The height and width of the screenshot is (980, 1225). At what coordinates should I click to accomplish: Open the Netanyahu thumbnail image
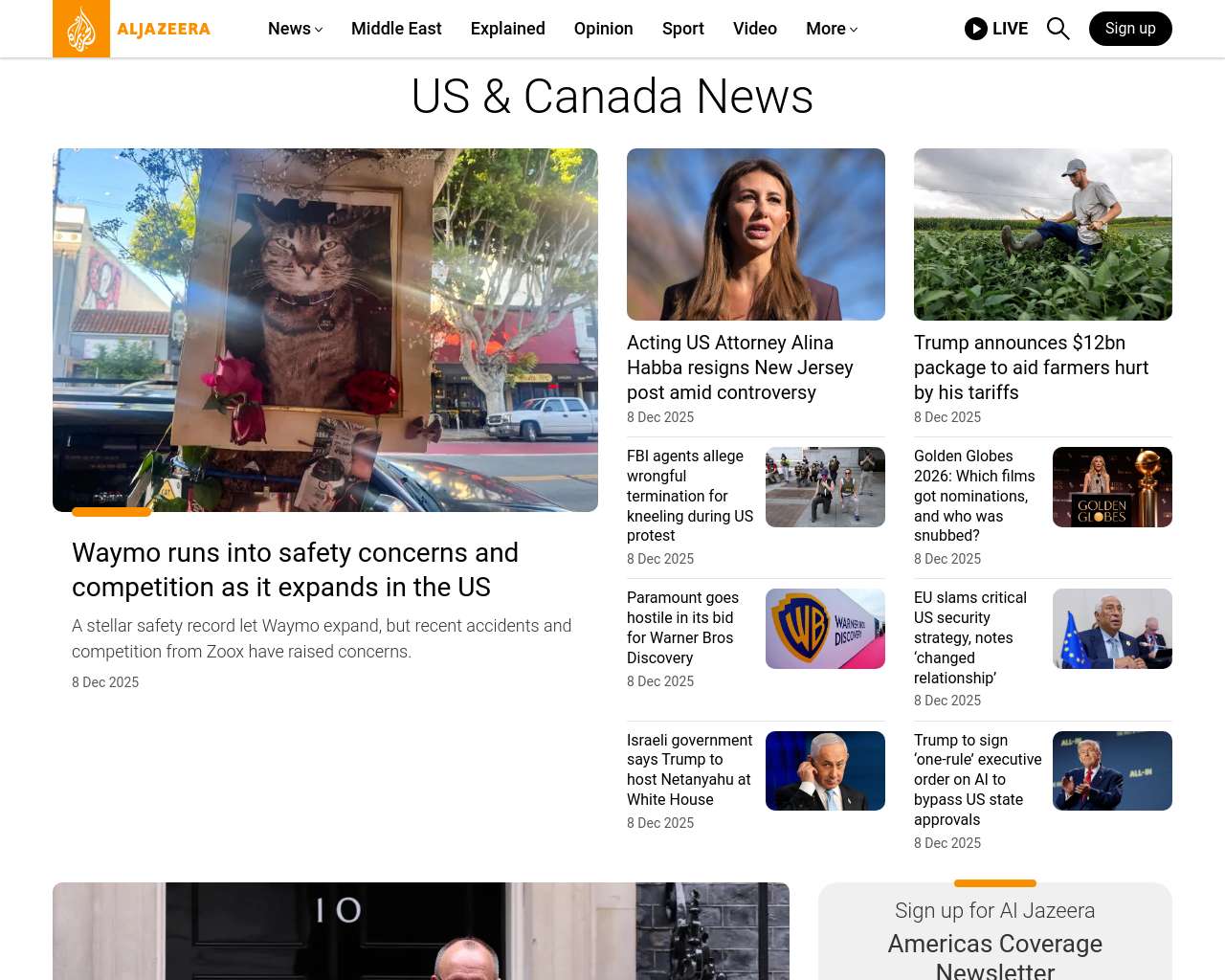coord(825,770)
